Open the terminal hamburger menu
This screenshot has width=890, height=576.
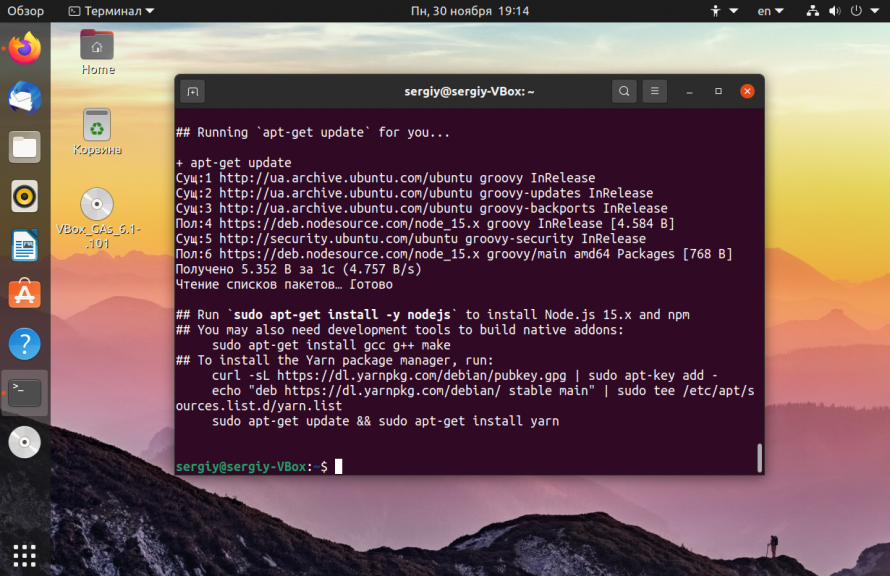(x=654, y=91)
